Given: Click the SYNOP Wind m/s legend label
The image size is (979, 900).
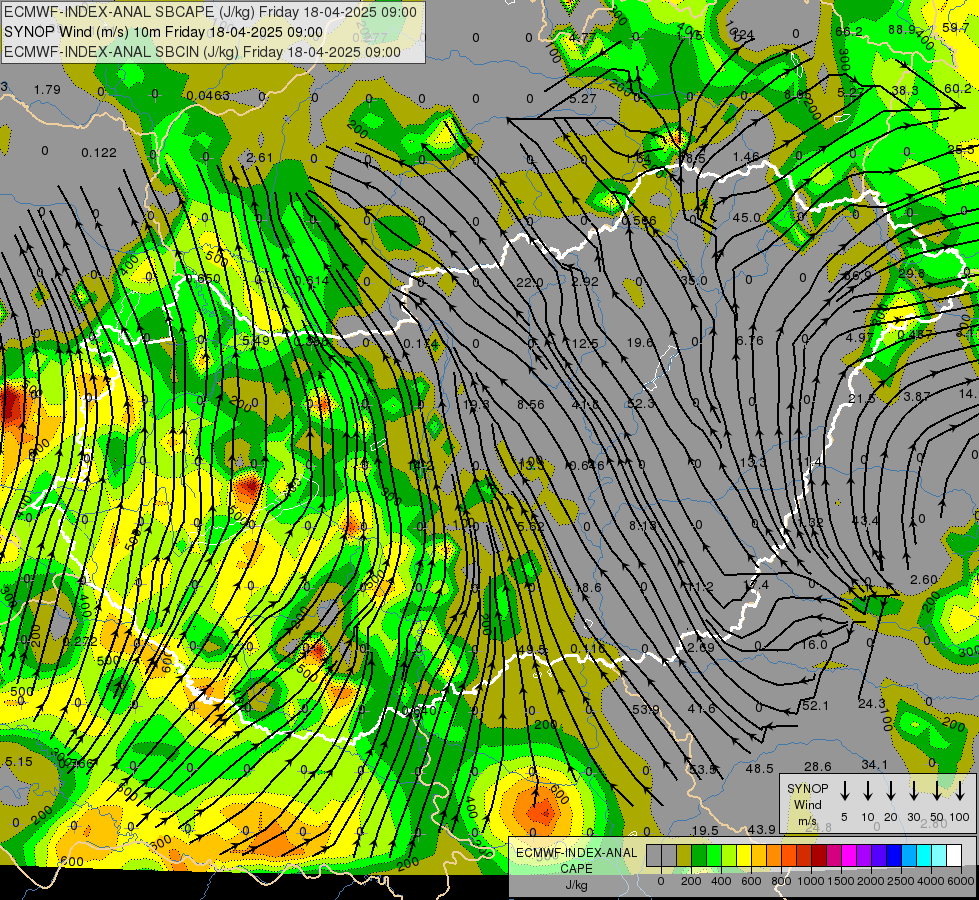Looking at the screenshot, I should 807,805.
